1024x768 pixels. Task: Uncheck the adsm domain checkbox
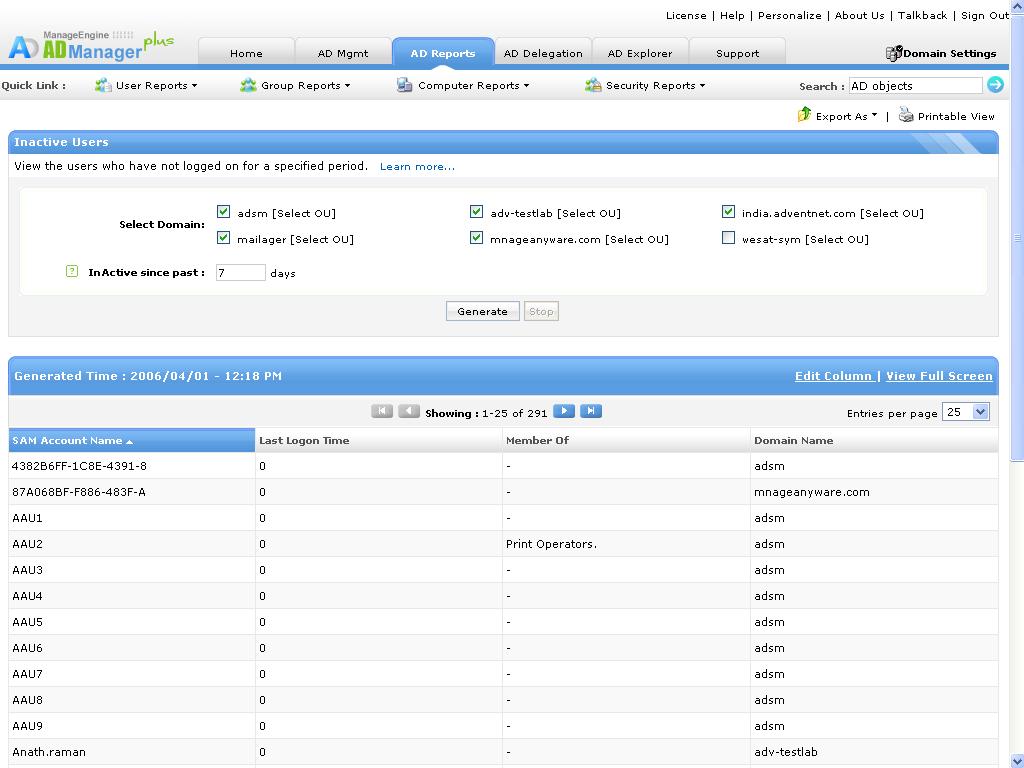point(223,212)
